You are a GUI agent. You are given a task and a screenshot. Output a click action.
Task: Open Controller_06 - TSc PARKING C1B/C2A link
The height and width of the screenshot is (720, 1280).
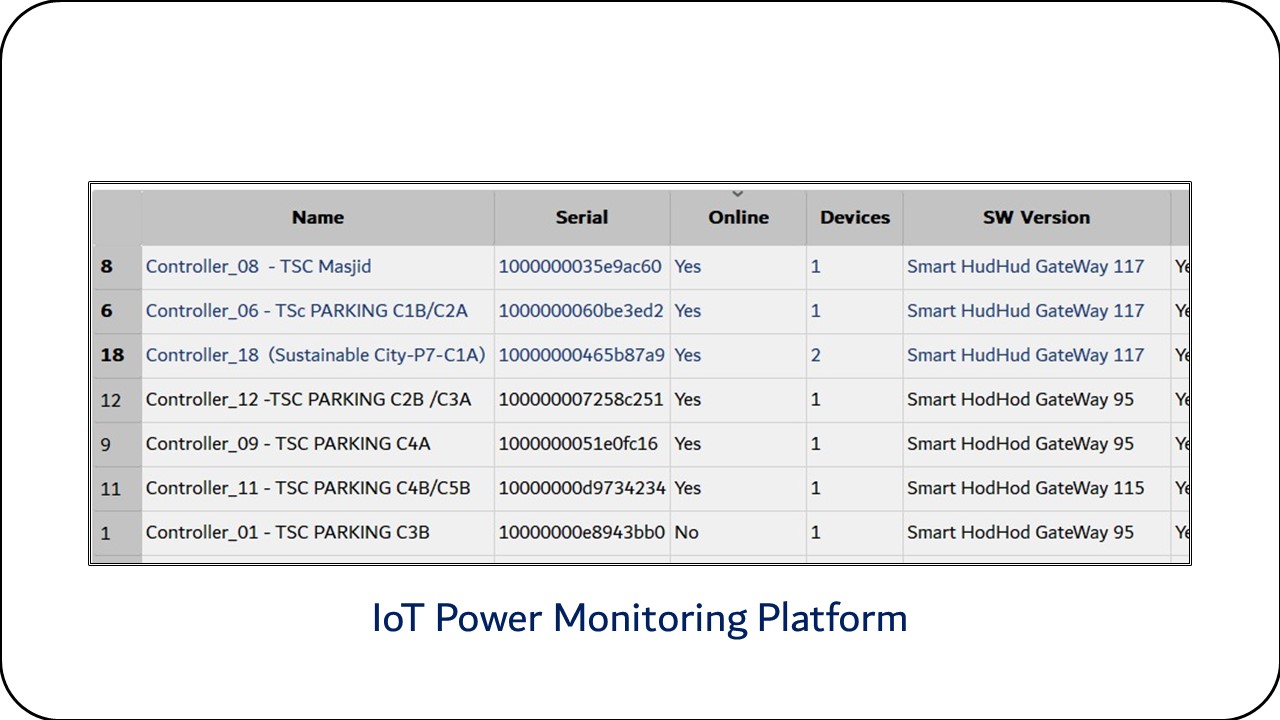pyautogui.click(x=306, y=311)
